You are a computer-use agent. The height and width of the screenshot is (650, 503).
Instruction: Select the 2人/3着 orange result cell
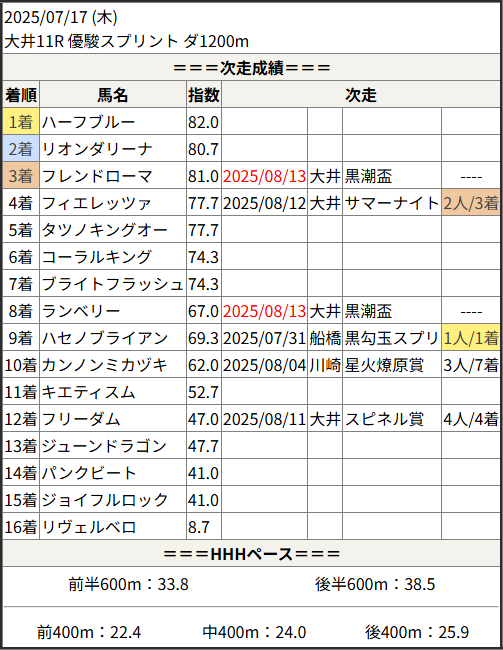click(x=471, y=202)
